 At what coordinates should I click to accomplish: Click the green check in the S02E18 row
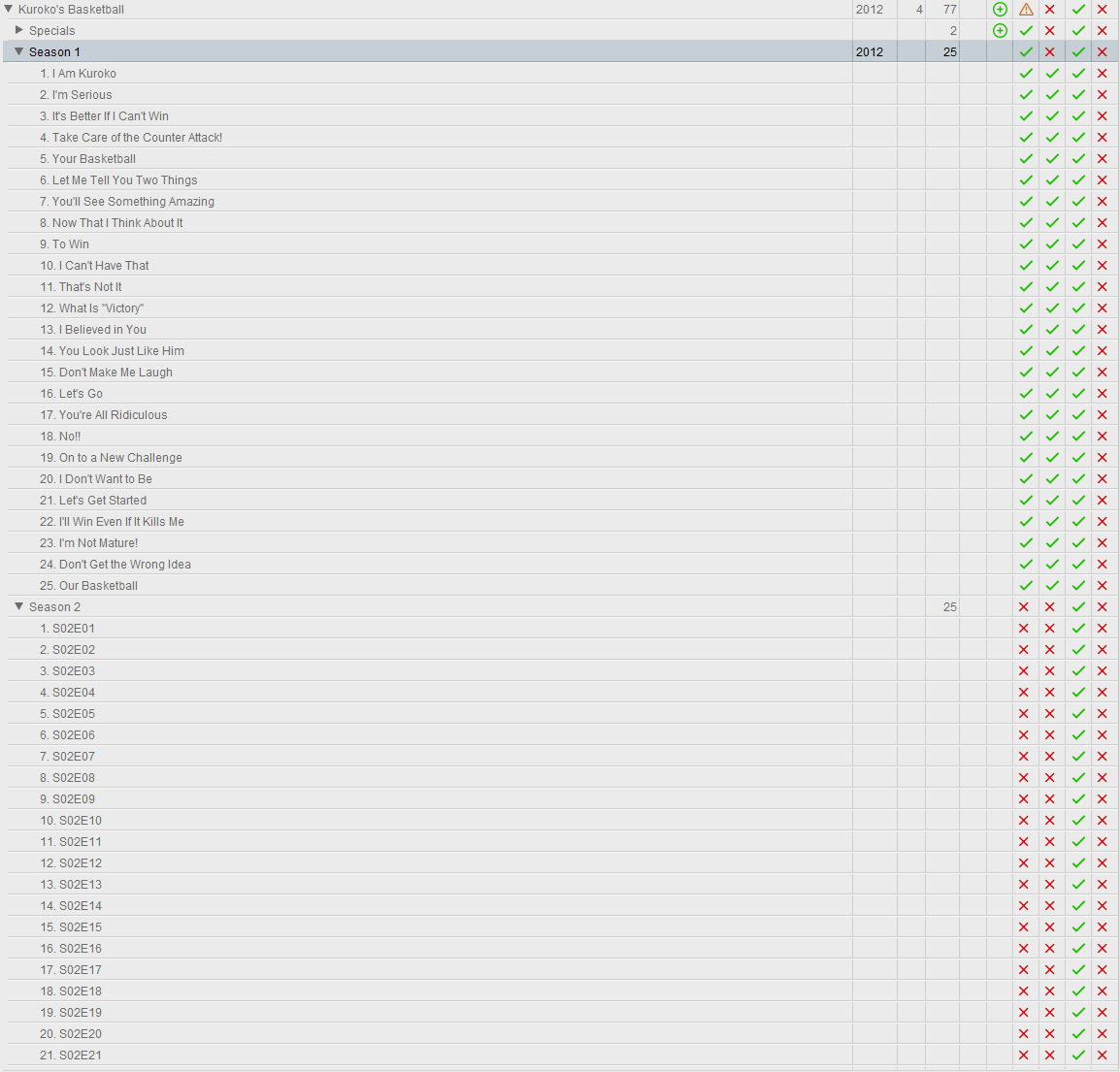coord(1078,991)
